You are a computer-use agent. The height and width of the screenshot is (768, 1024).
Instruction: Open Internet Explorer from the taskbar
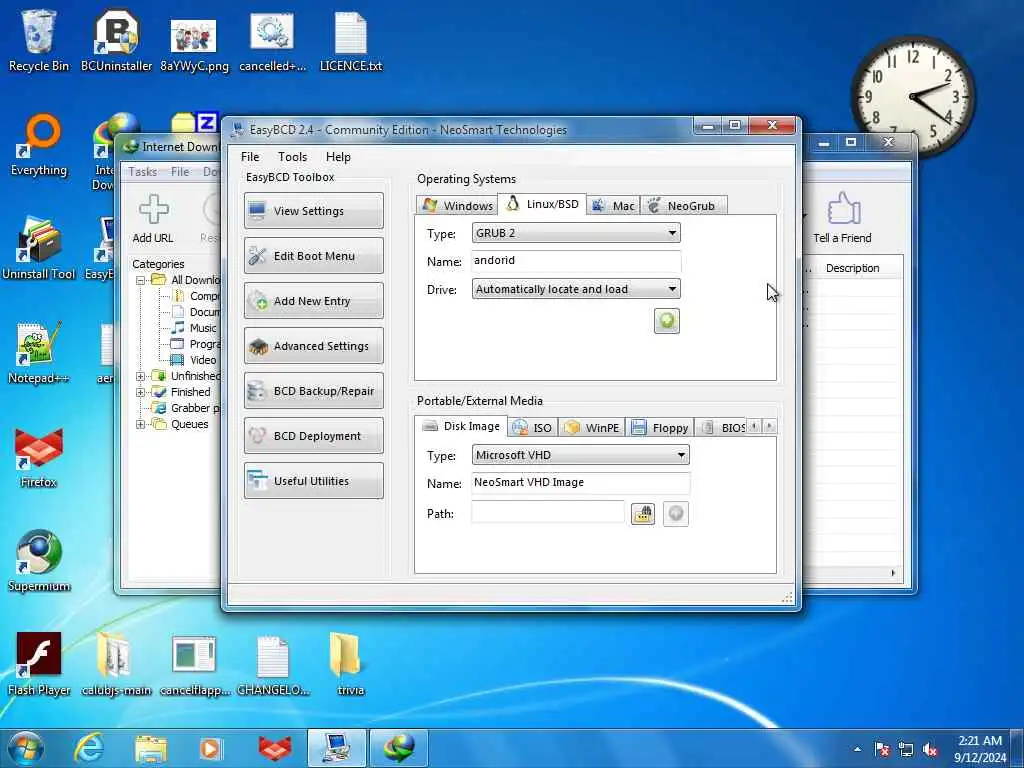pos(89,748)
